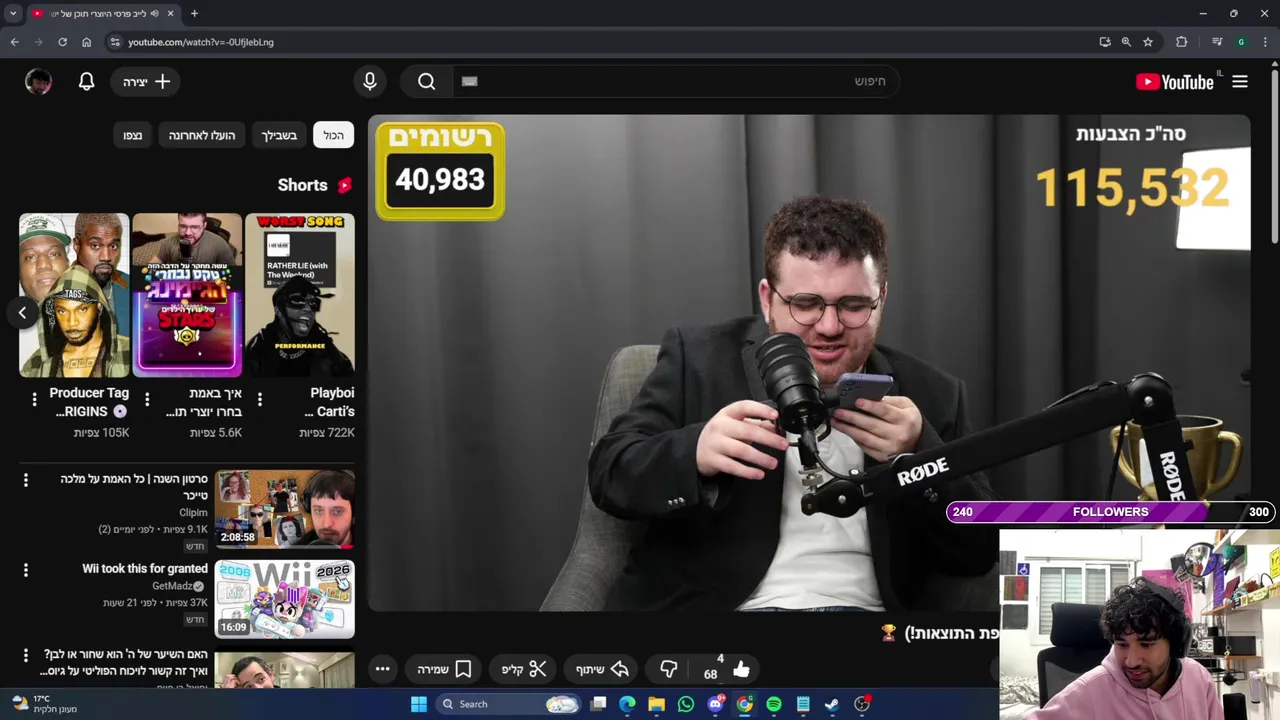The height and width of the screenshot is (720, 1280).
Task: Click the Wii took this for granted title
Action: (x=145, y=568)
